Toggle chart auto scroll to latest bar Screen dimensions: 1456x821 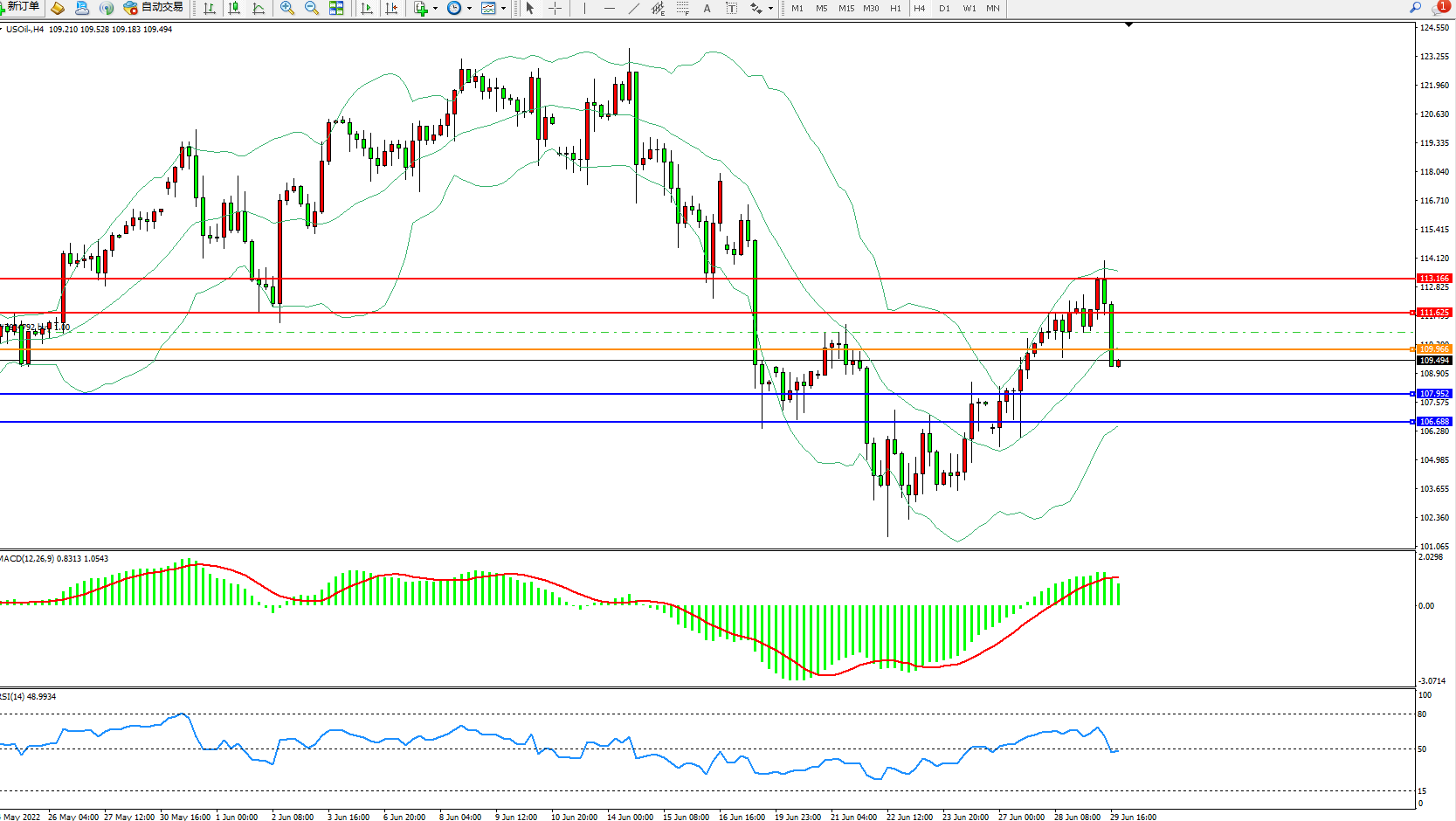(x=367, y=8)
